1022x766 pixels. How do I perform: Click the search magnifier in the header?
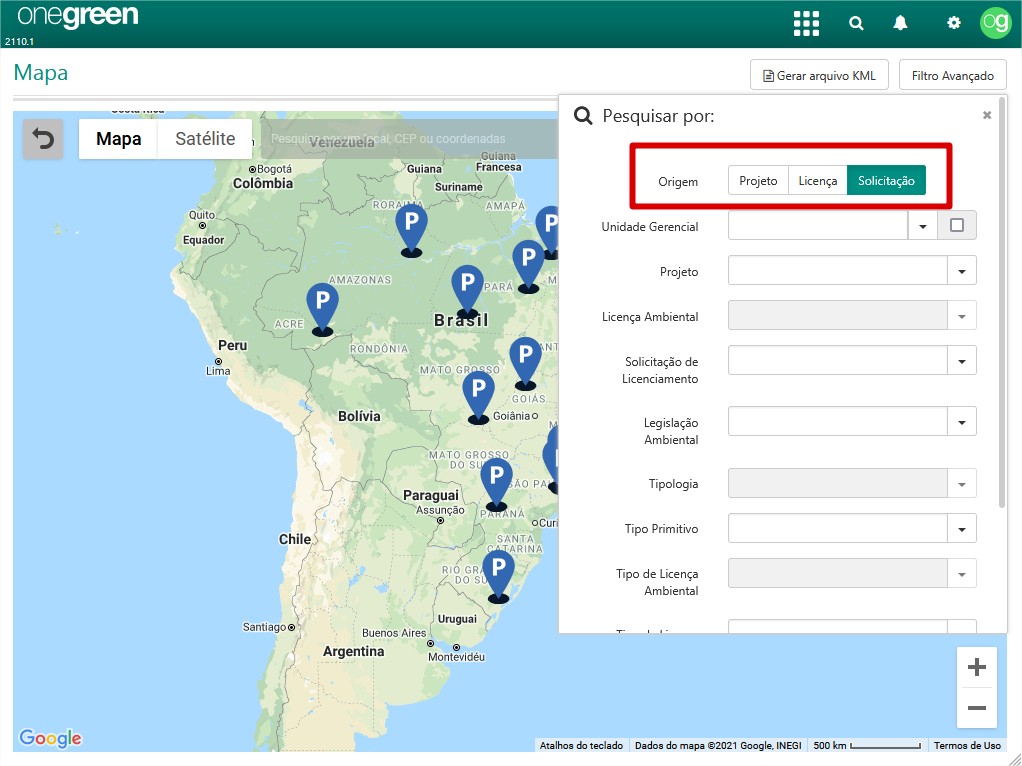click(856, 23)
